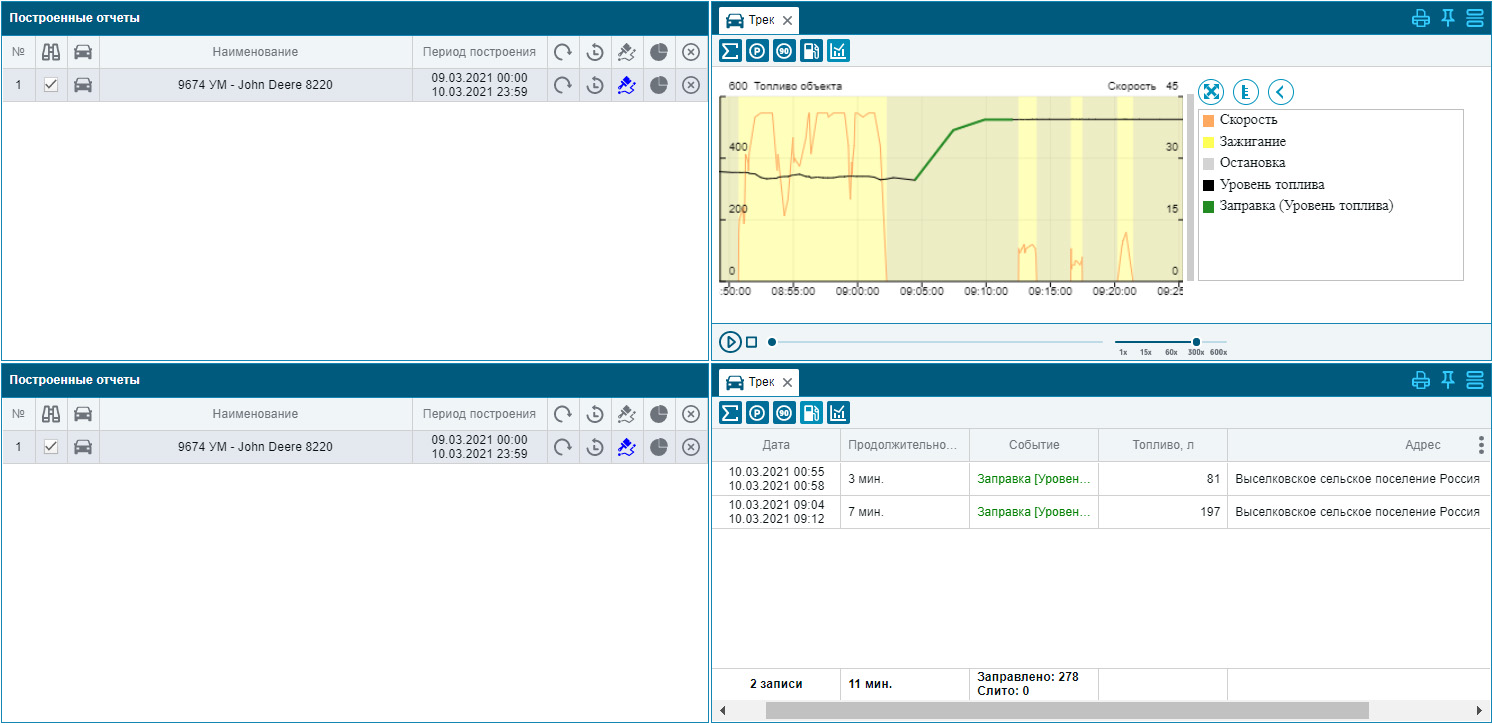Toggle blue track-on-map icon in upper John Deere row
Image resolution: width=1493 pixels, height=725 pixels.
pyautogui.click(x=627, y=85)
